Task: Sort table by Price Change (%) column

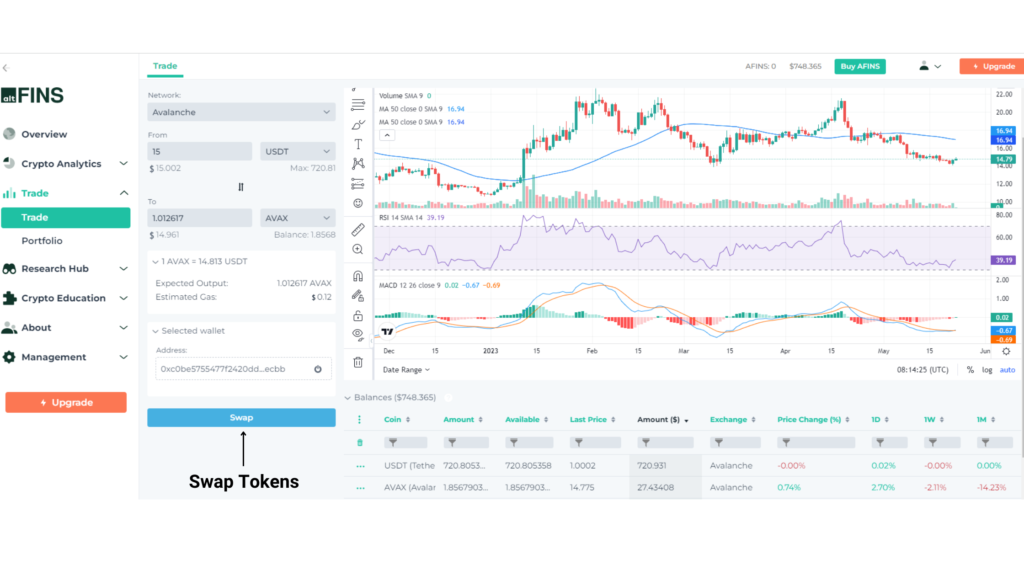Action: pos(814,420)
